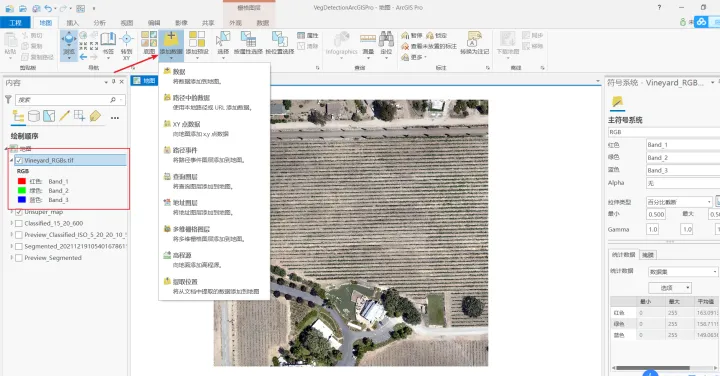
Task: Open the Basemap (底图) gallery
Action: click(149, 43)
